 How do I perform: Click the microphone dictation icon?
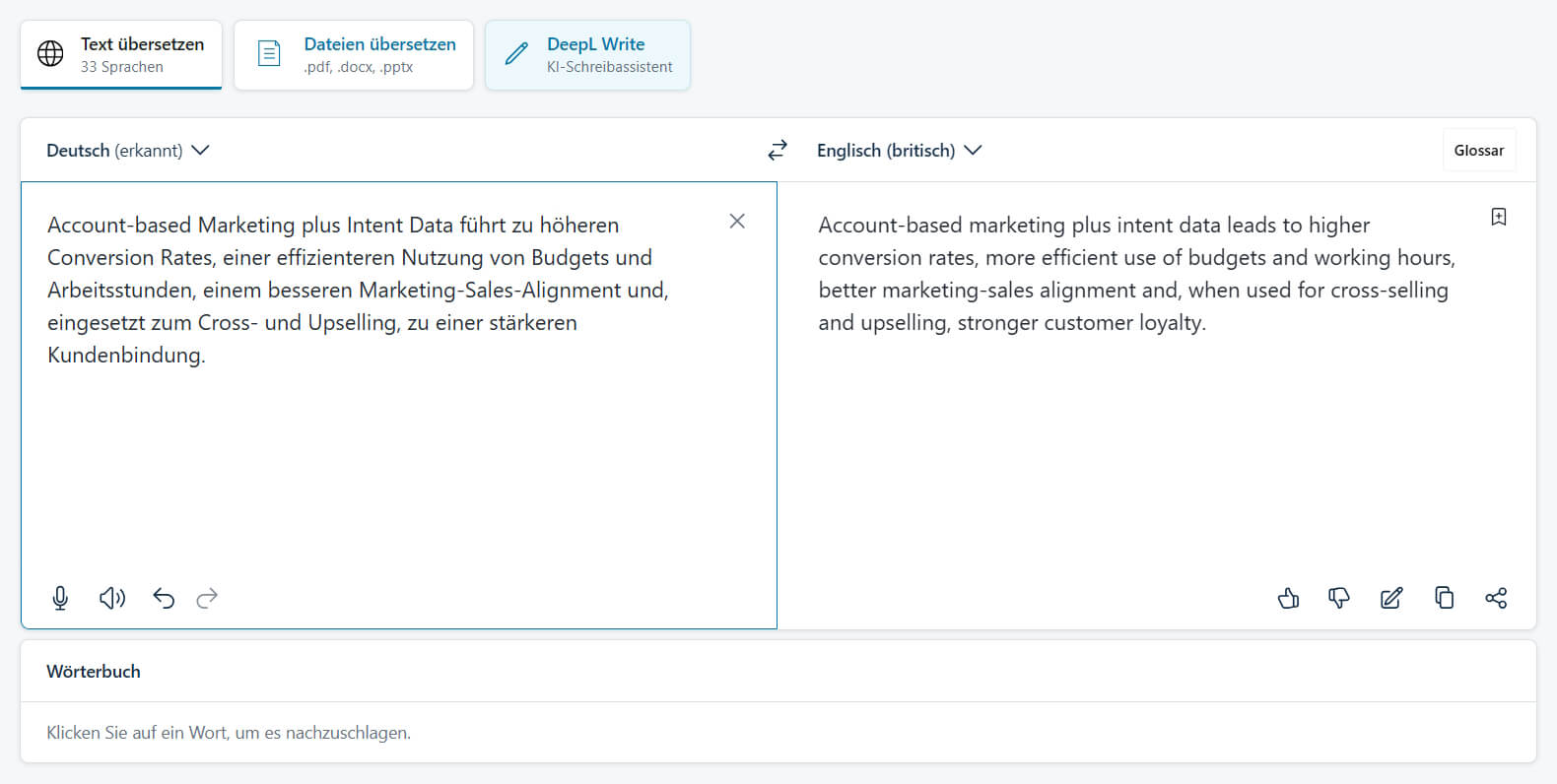click(x=60, y=598)
